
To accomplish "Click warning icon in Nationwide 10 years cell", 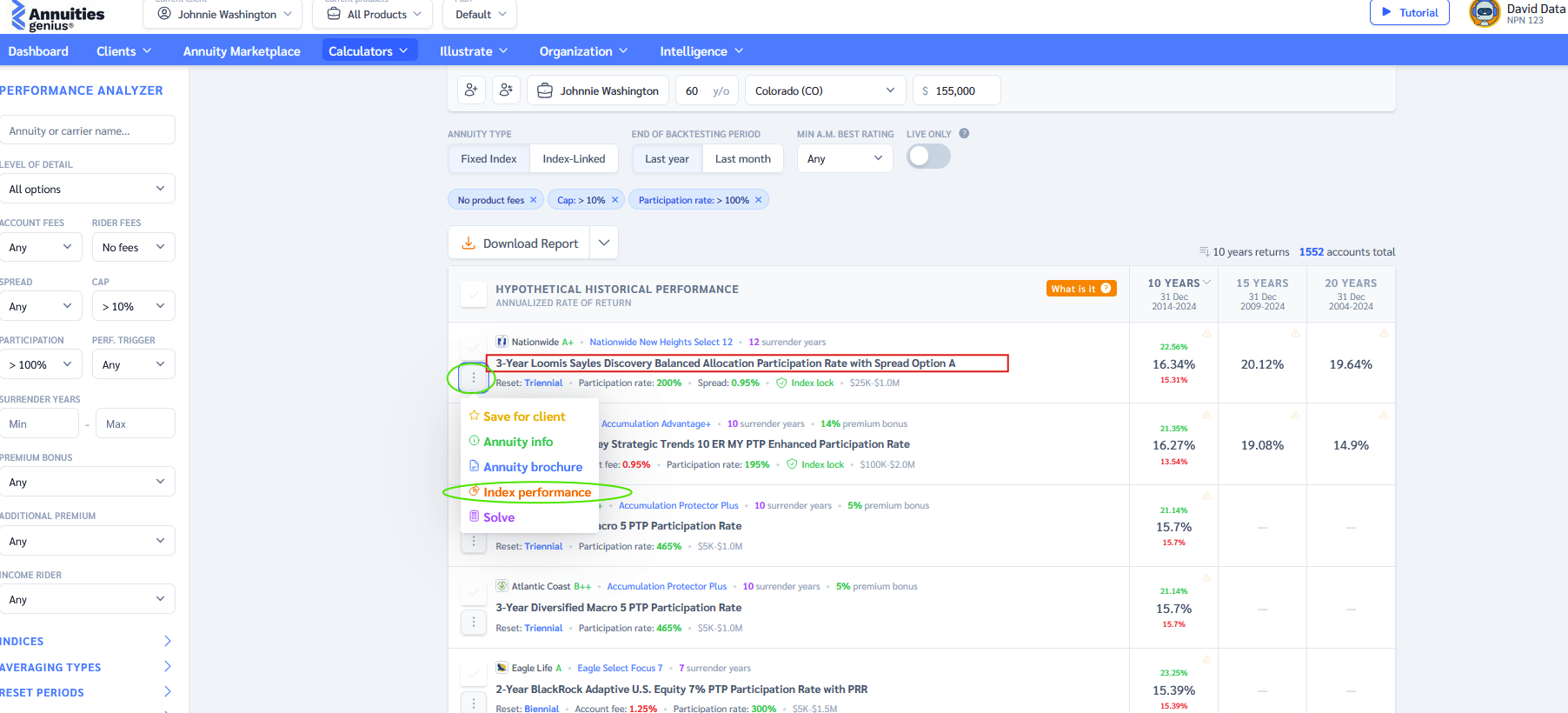I will click(x=1206, y=334).
